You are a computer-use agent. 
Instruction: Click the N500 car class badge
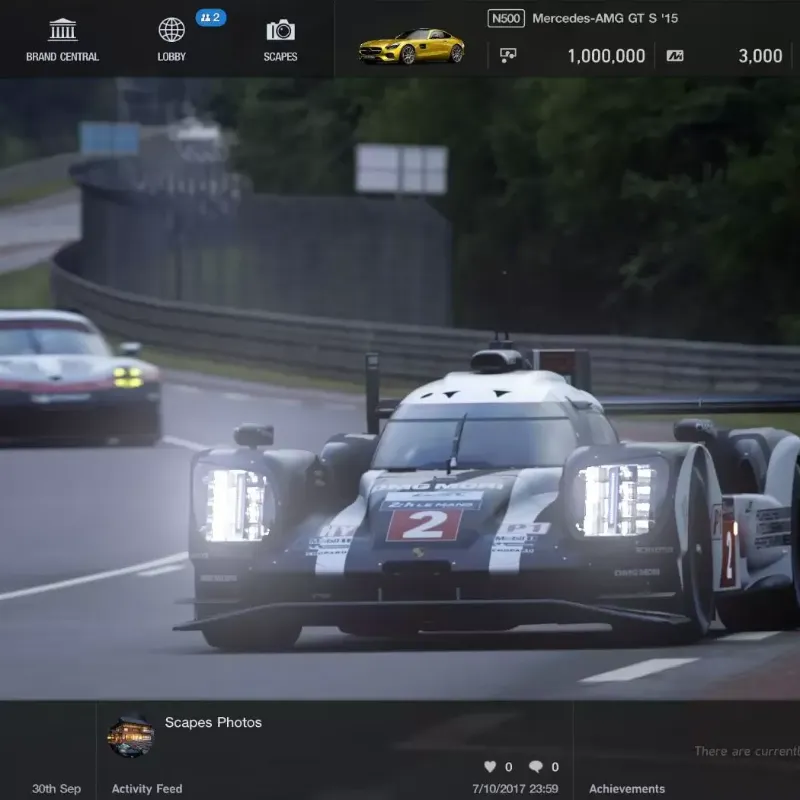click(x=505, y=18)
